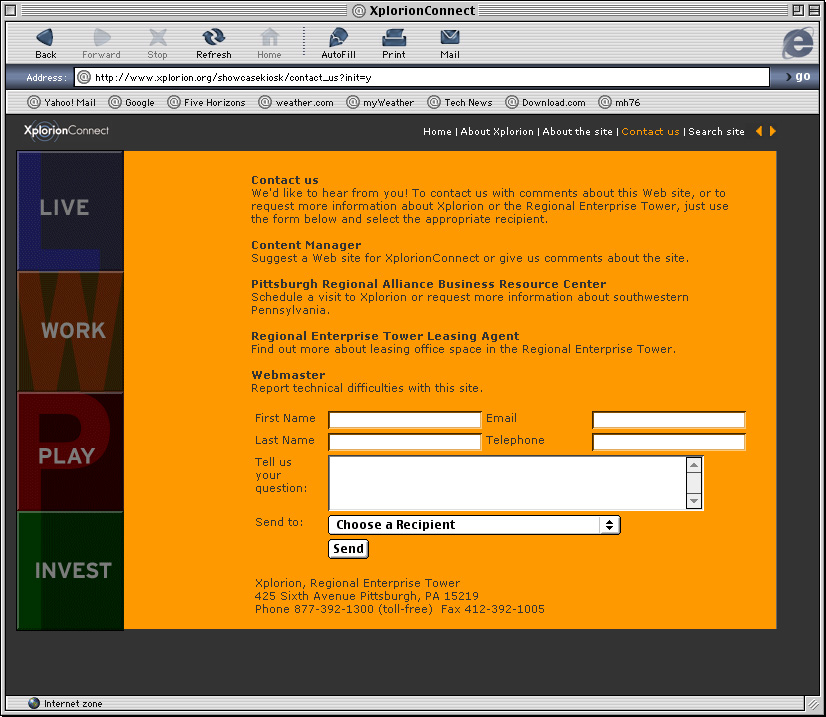Click the Send button

[x=348, y=549]
